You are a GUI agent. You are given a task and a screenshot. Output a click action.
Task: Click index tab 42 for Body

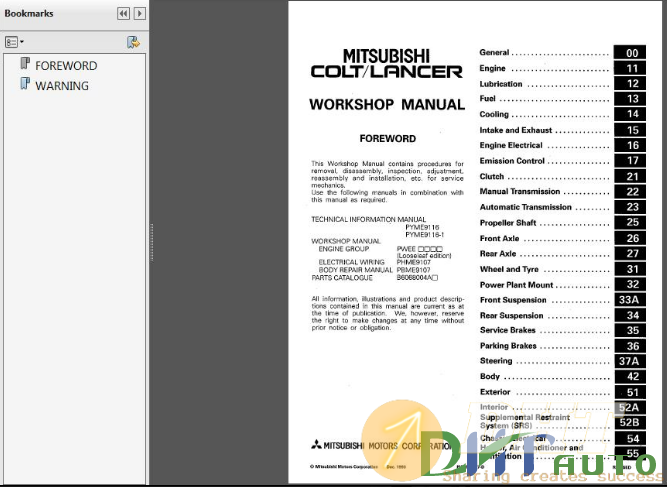click(630, 376)
